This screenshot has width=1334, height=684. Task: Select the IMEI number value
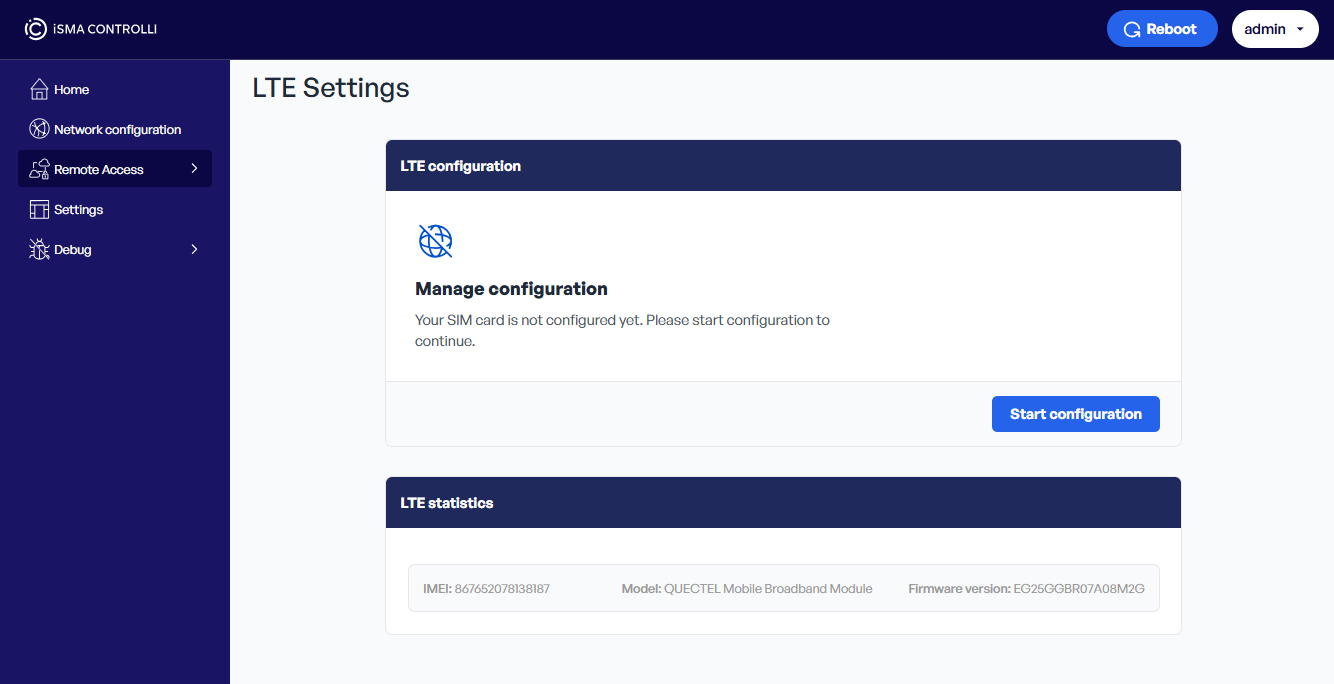point(502,589)
